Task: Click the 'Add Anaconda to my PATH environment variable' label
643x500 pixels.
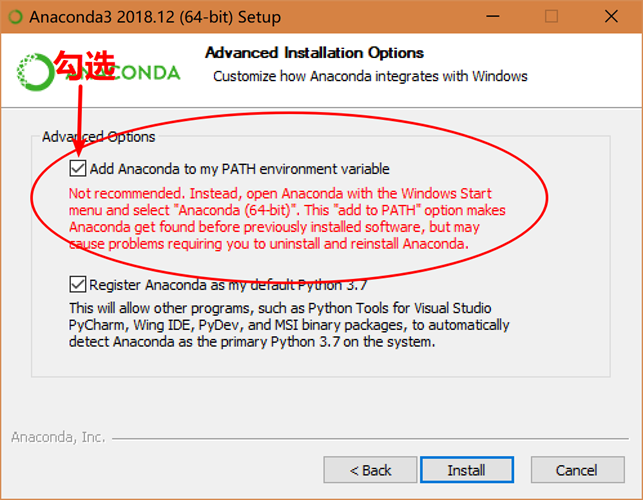Action: [239, 169]
